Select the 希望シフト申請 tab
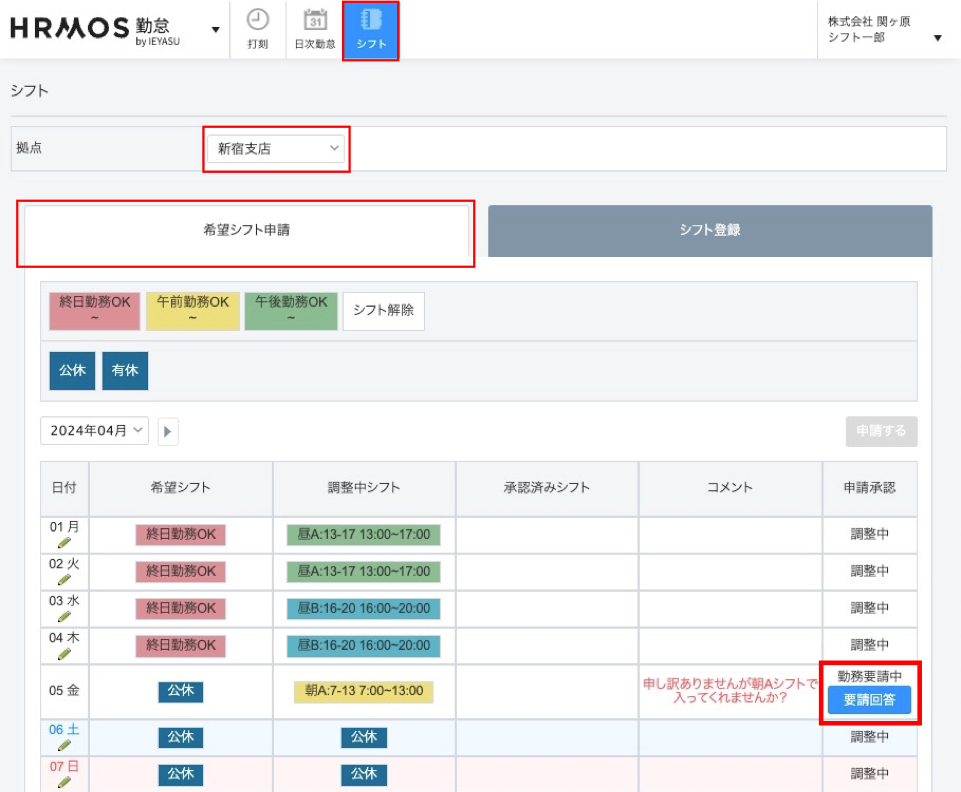961x792 pixels. coord(245,230)
